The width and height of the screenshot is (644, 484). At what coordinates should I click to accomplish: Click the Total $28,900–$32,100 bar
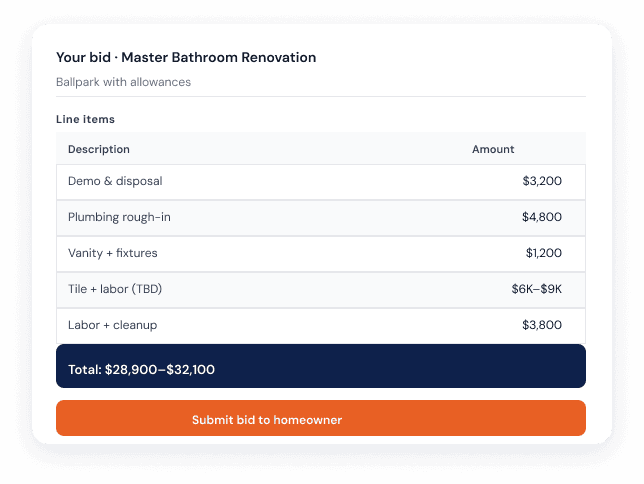tap(321, 366)
